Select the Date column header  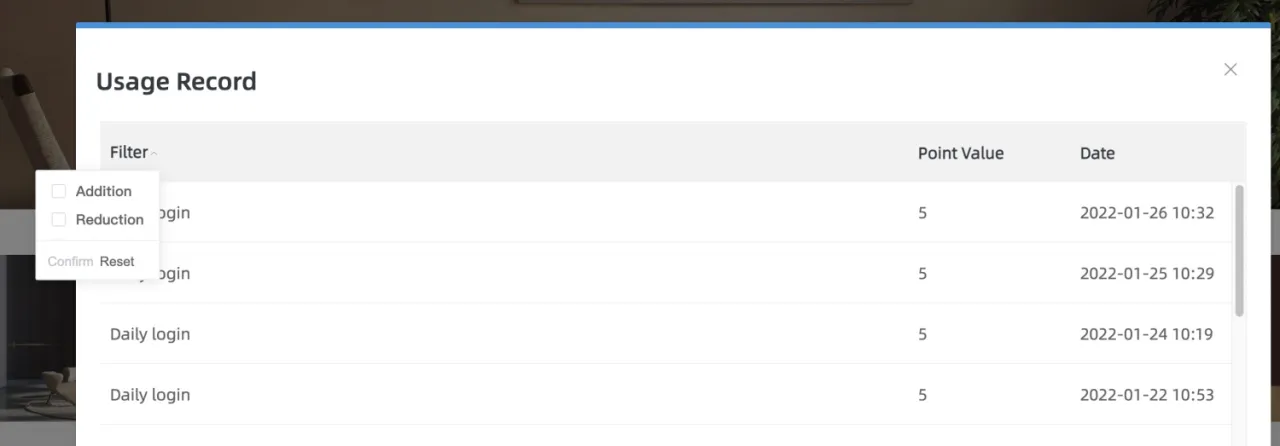(1097, 153)
